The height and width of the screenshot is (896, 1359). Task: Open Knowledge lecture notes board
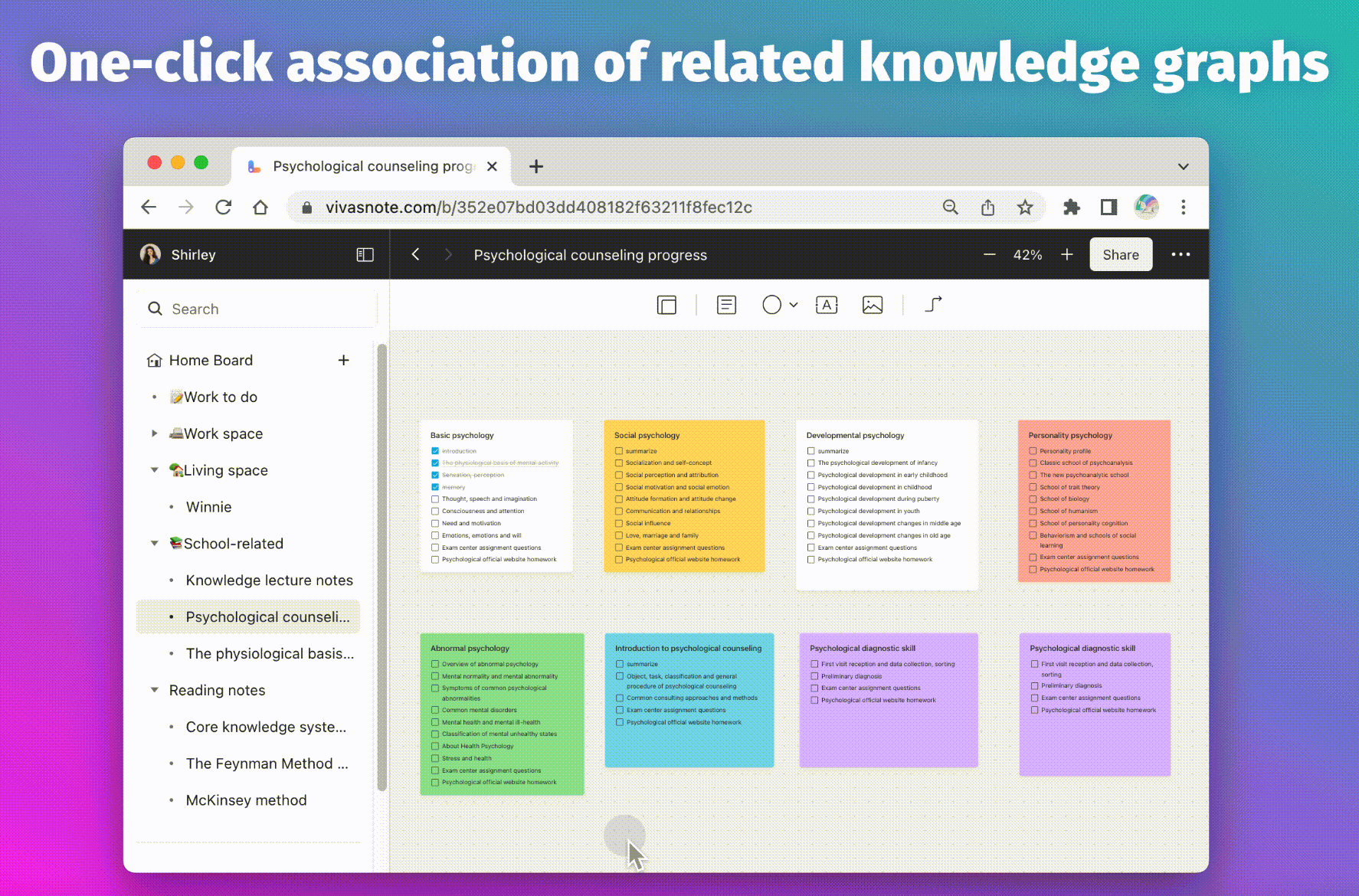[x=269, y=580]
